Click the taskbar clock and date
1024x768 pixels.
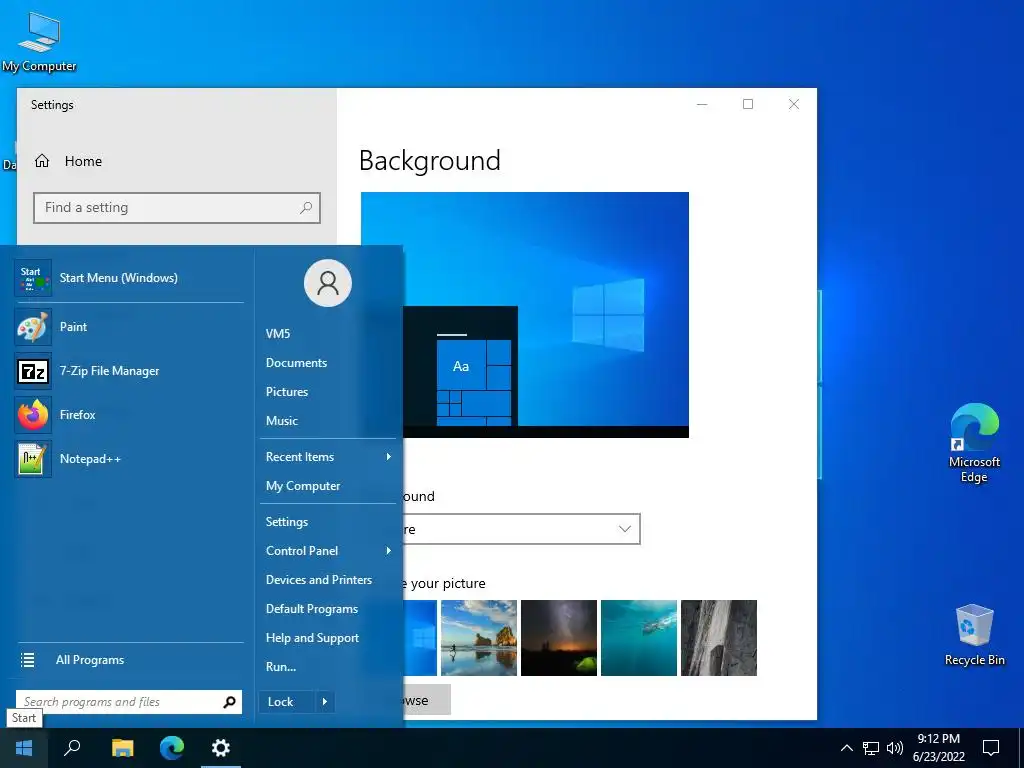pyautogui.click(x=938, y=748)
